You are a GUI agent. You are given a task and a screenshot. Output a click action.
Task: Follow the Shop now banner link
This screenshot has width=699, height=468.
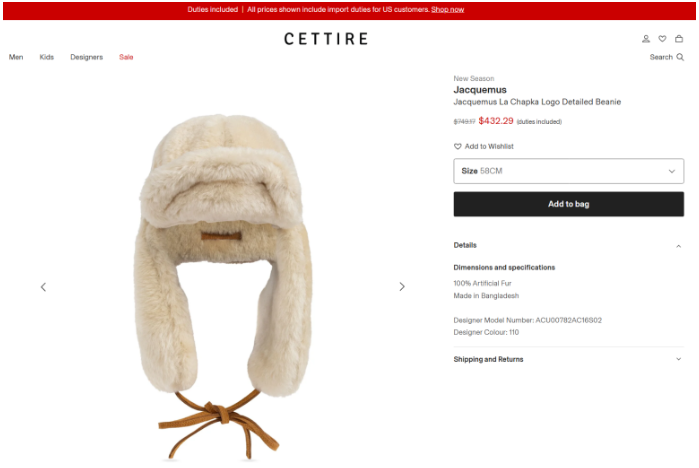(x=448, y=9)
